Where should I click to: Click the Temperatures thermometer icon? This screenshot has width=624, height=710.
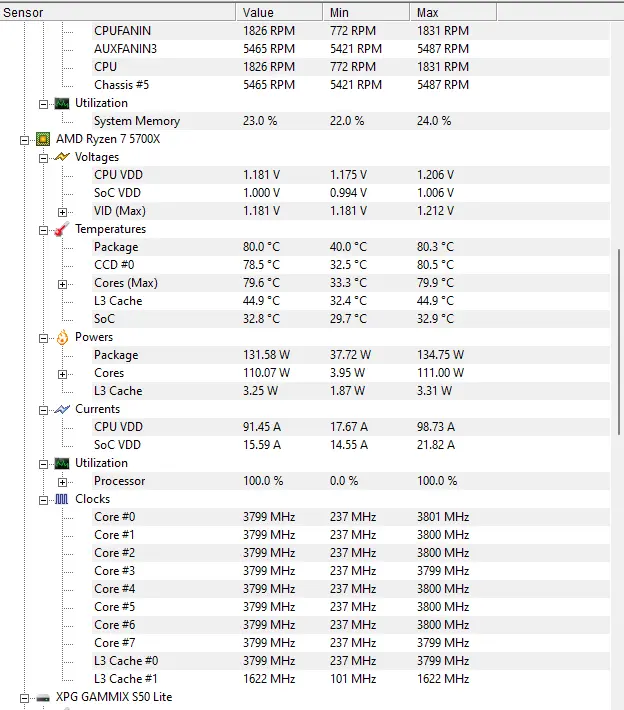coord(62,229)
